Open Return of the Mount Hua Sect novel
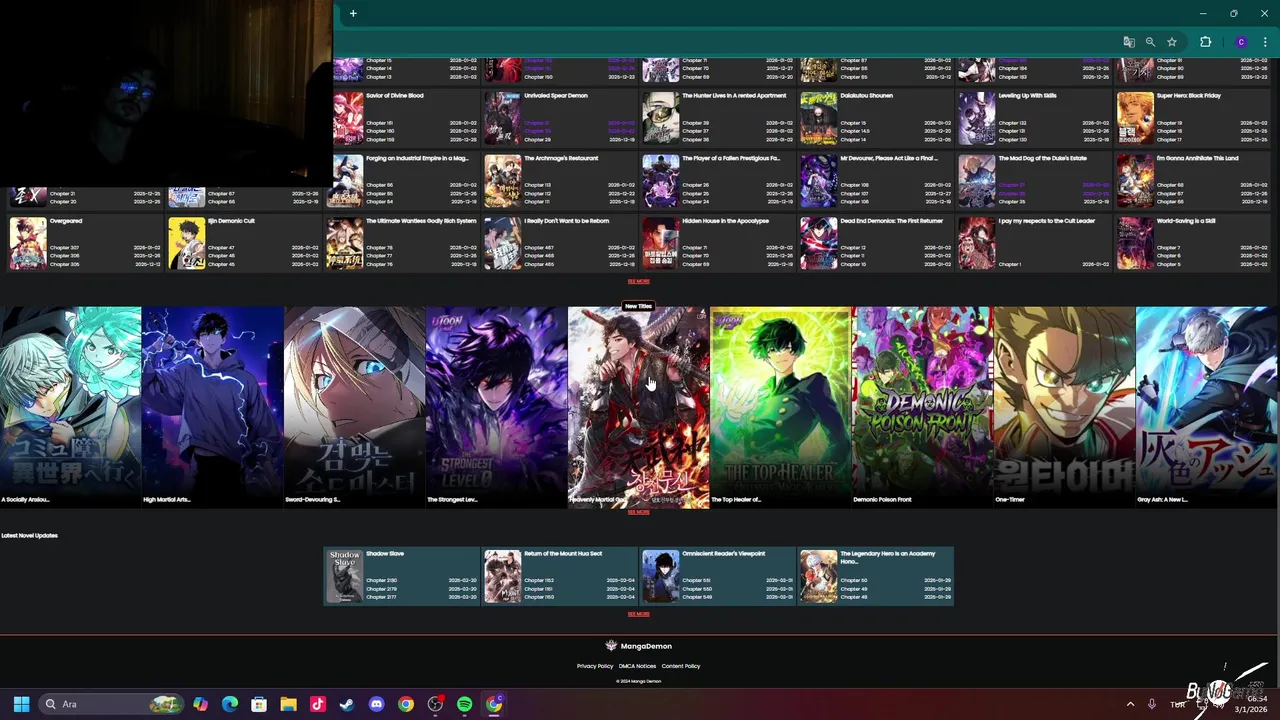The height and width of the screenshot is (720, 1280). pyautogui.click(x=560, y=576)
